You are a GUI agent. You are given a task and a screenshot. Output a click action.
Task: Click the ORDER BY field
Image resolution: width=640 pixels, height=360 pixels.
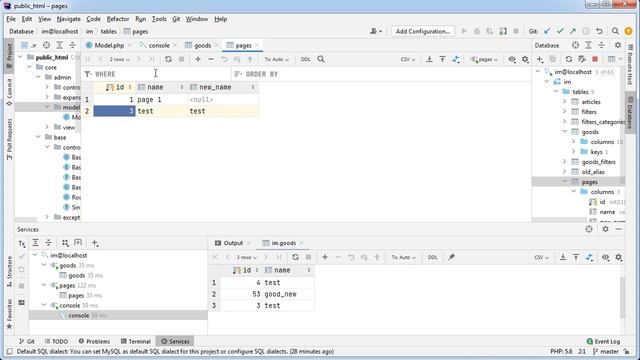point(382,74)
